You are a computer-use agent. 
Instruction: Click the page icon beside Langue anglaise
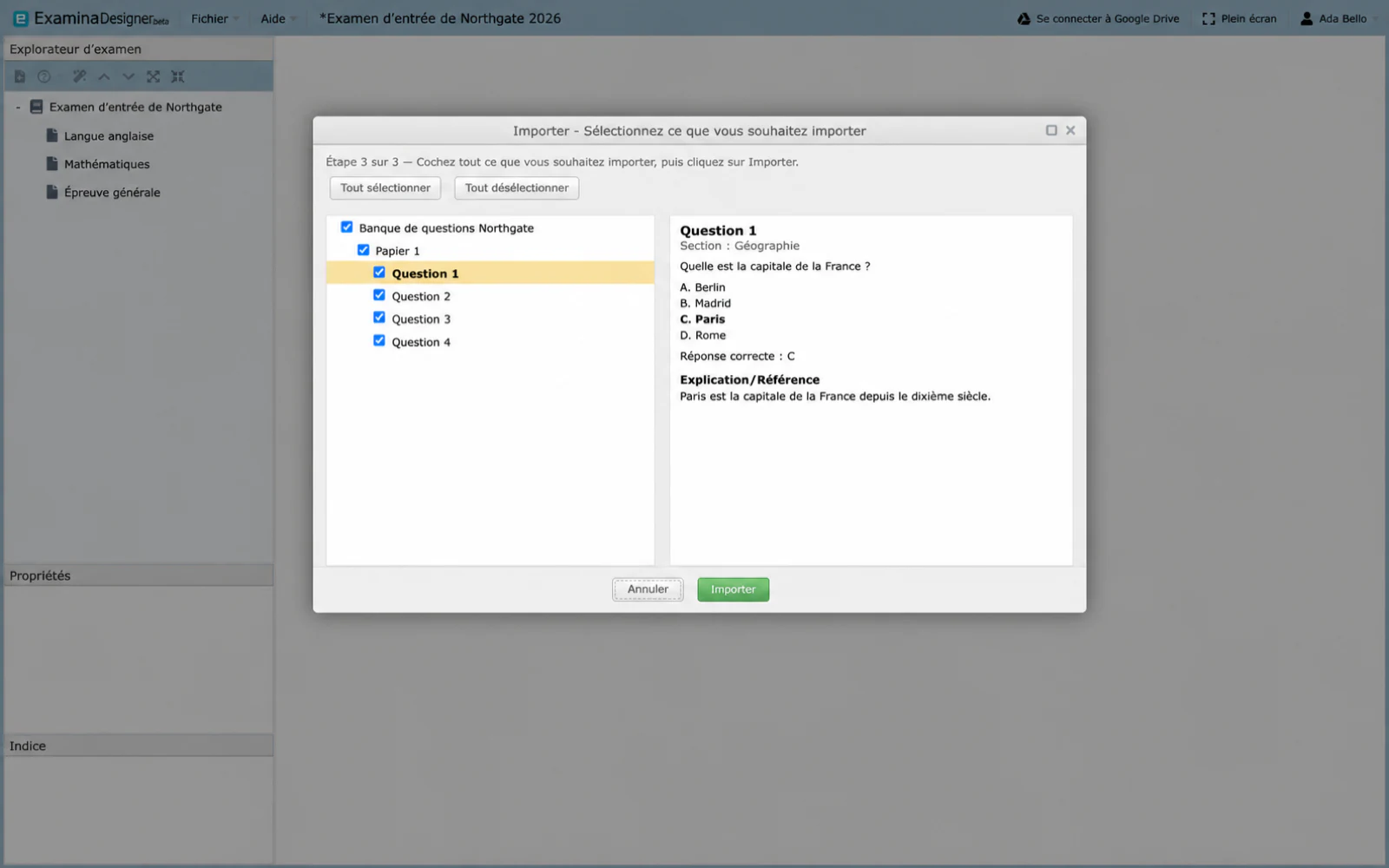52,135
